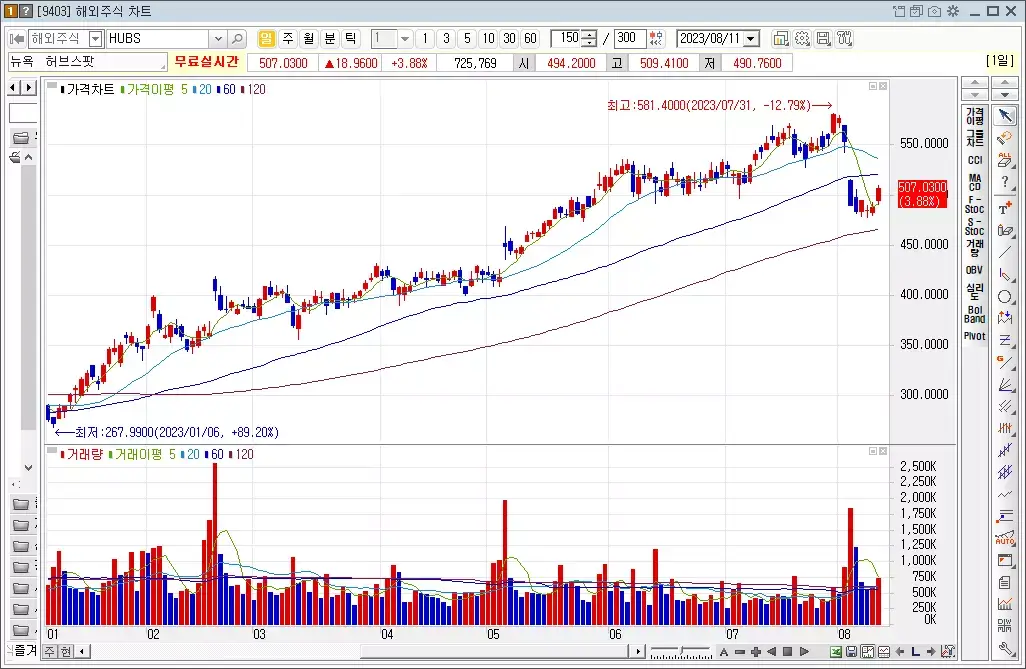
Task: Stop the chart replay
Action: pyautogui.click(x=788, y=651)
